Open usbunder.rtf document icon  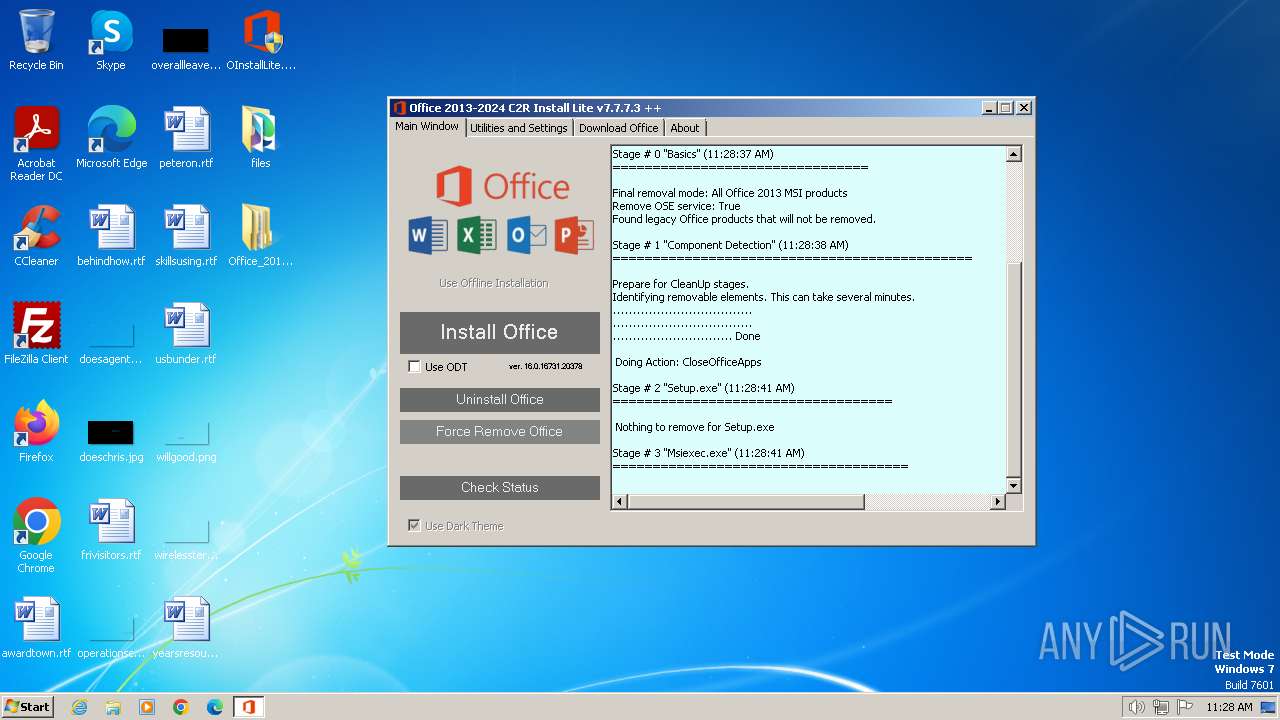pyautogui.click(x=186, y=333)
